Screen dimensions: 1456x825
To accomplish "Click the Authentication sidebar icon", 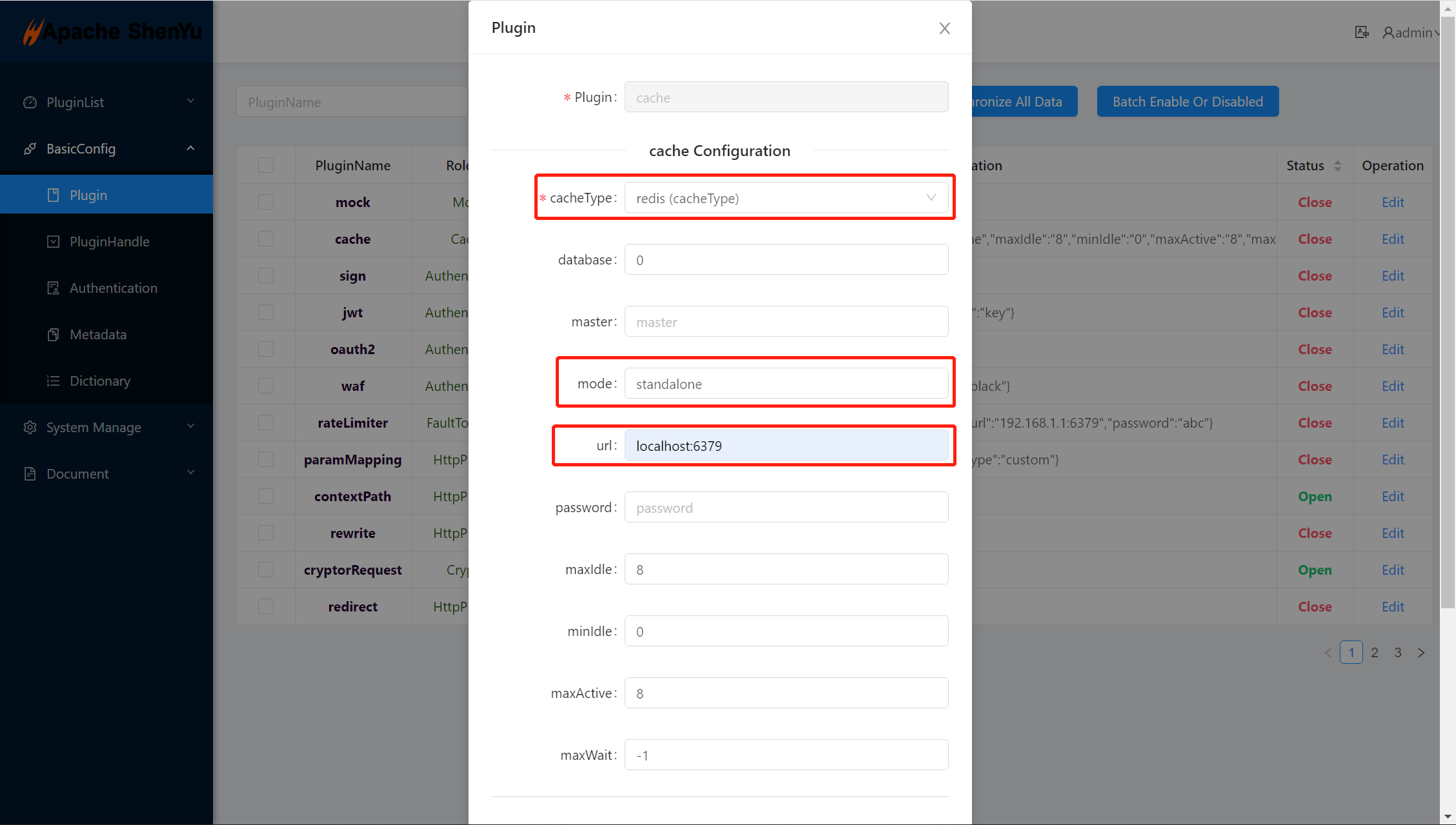I will [54, 288].
